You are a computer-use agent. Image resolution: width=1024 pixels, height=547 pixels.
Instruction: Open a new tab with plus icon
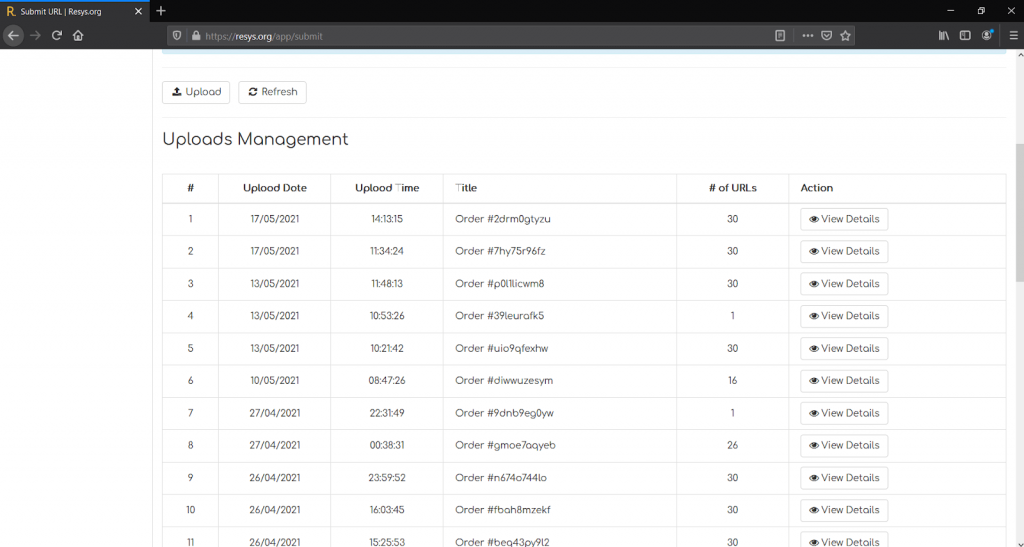161,11
